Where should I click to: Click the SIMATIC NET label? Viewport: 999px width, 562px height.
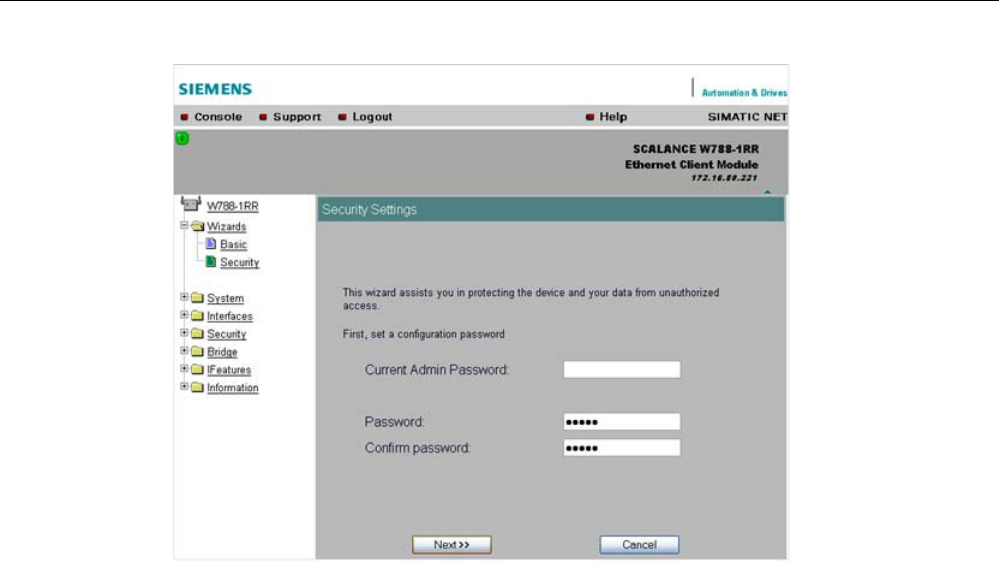click(x=747, y=117)
